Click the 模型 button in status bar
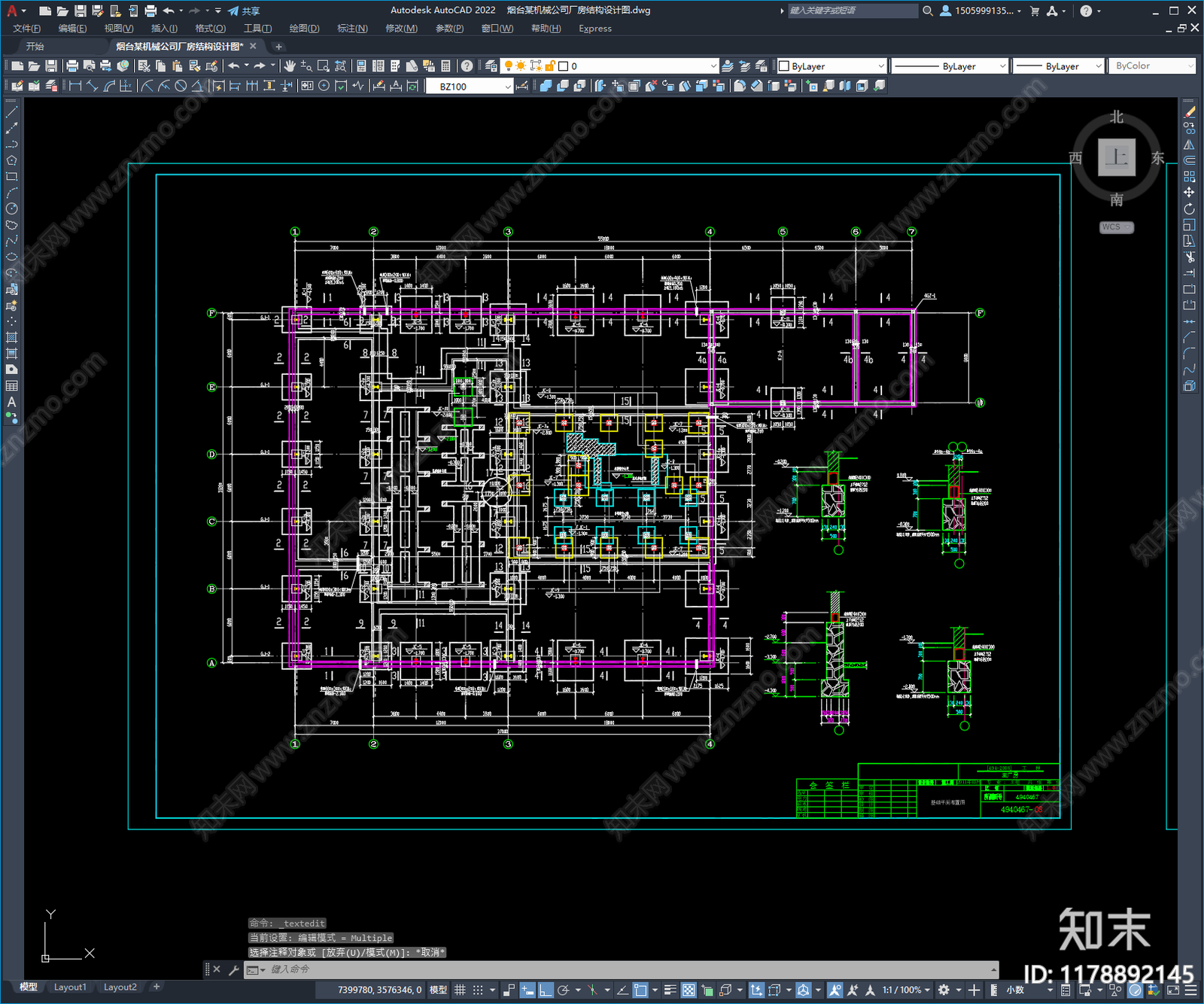 [x=438, y=990]
